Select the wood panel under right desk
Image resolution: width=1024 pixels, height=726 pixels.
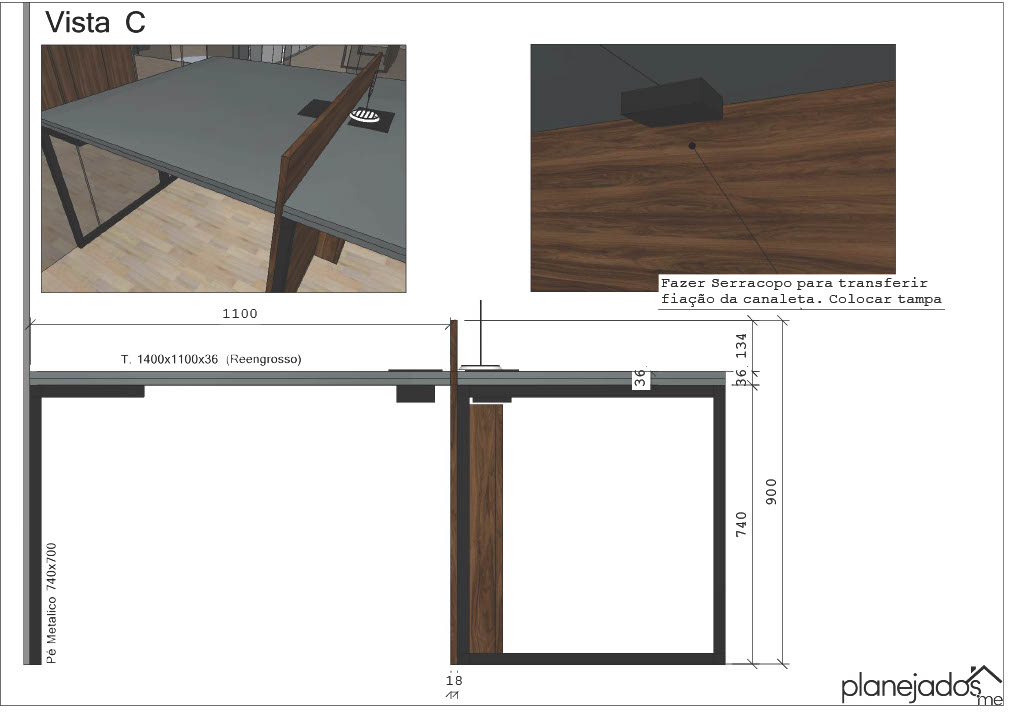486,530
